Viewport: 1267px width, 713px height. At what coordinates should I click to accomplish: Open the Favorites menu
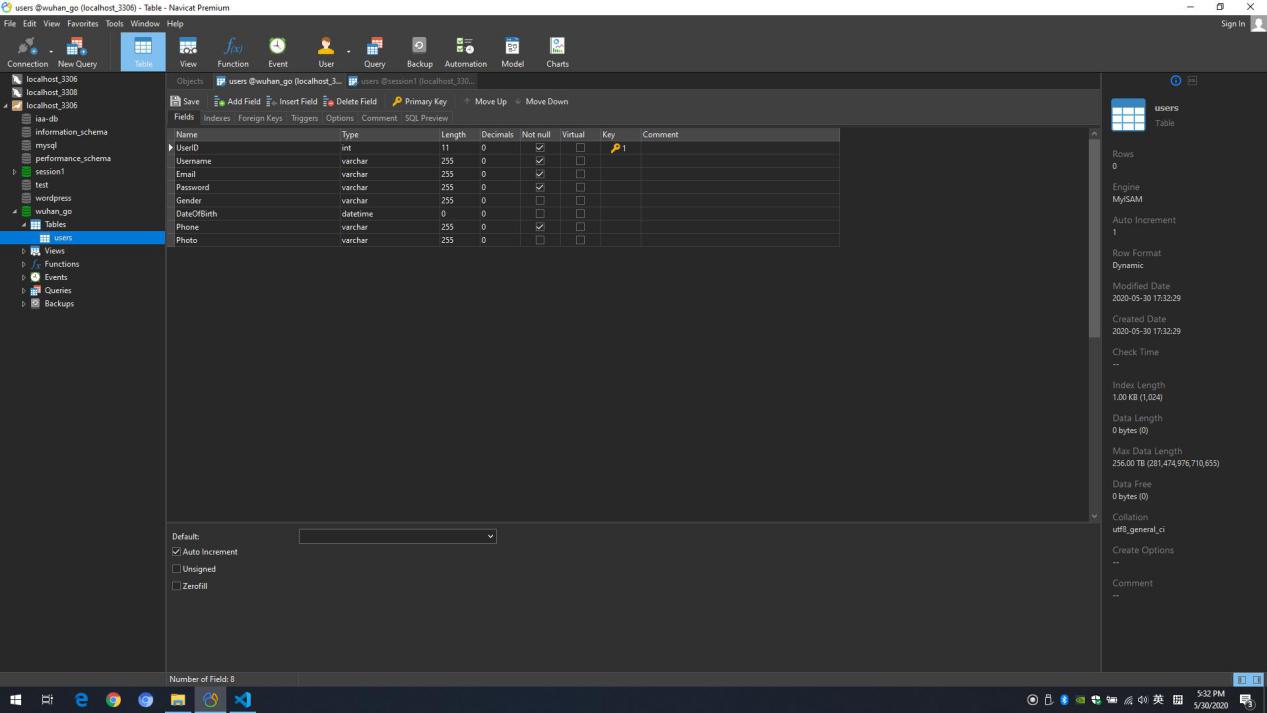[83, 23]
